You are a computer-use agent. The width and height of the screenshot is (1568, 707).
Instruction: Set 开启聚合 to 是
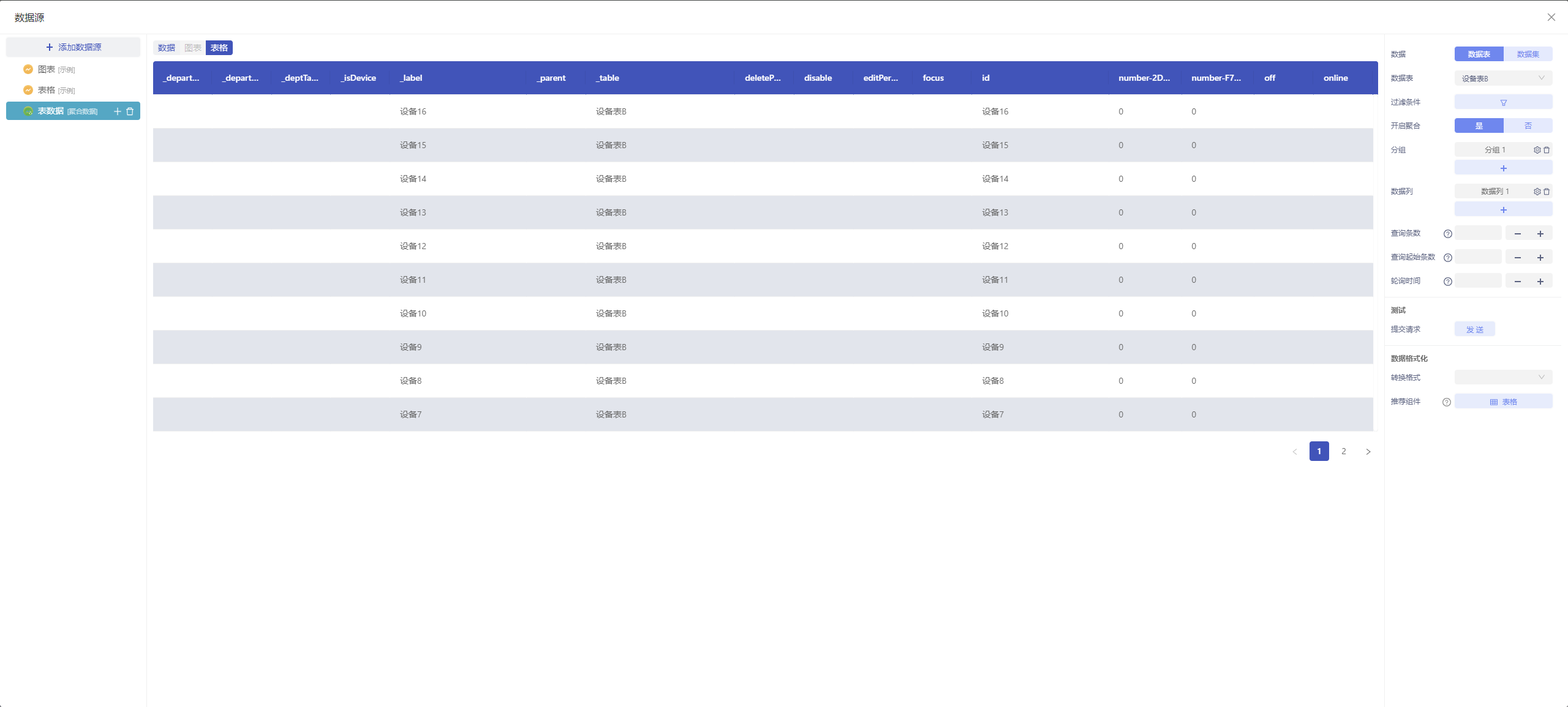point(1479,125)
